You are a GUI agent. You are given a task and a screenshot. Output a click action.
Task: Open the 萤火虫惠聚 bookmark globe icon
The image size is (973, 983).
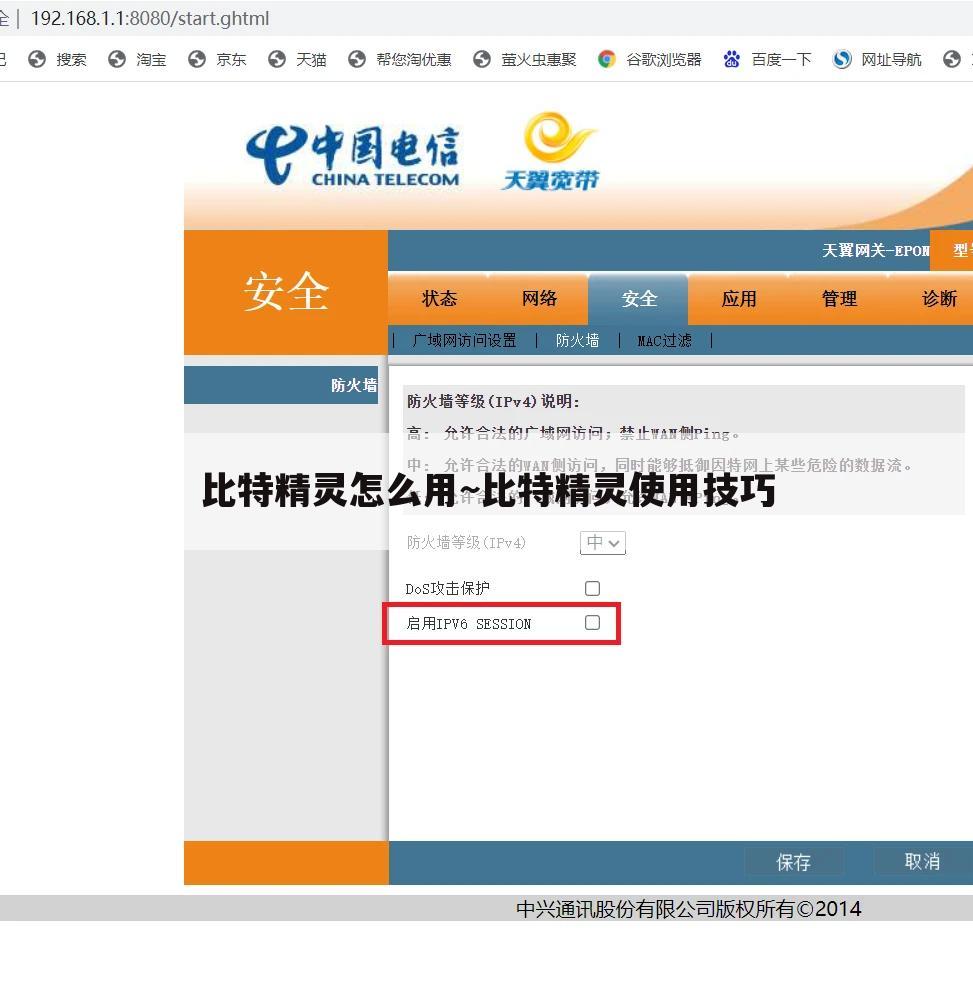click(x=481, y=59)
